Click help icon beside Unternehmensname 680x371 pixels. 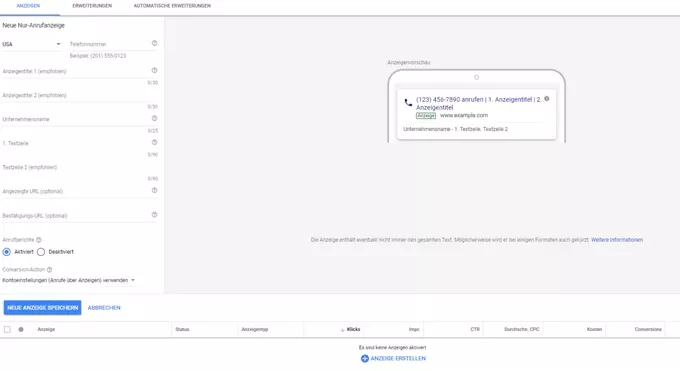pos(154,118)
